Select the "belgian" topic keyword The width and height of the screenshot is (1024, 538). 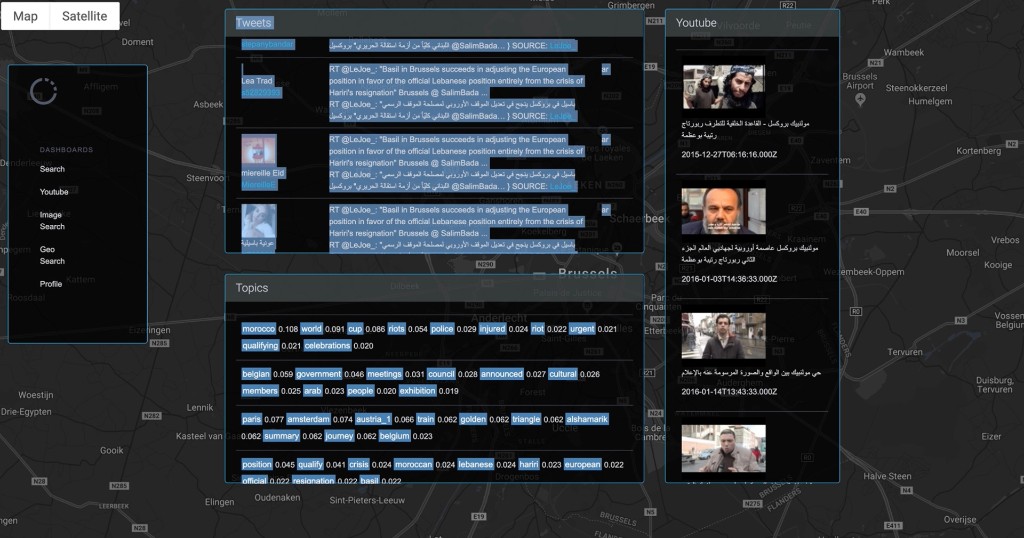[256, 374]
